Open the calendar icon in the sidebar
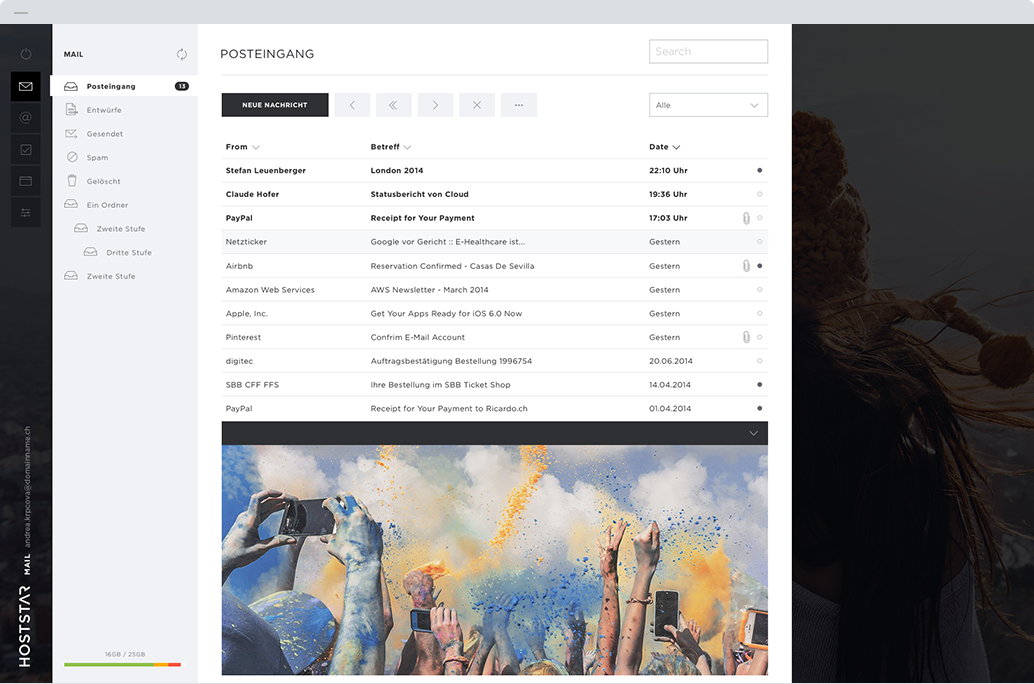This screenshot has width=1034, height=684. coord(25,180)
